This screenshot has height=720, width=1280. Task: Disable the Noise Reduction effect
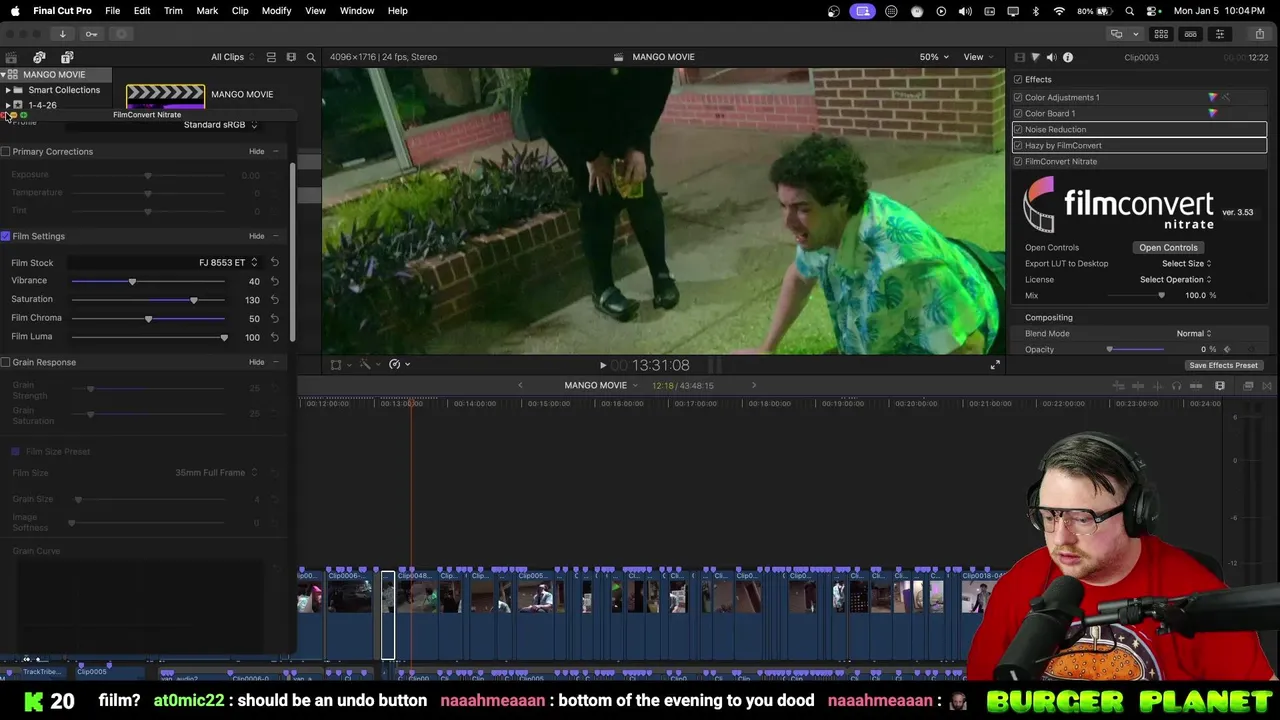coord(1018,129)
